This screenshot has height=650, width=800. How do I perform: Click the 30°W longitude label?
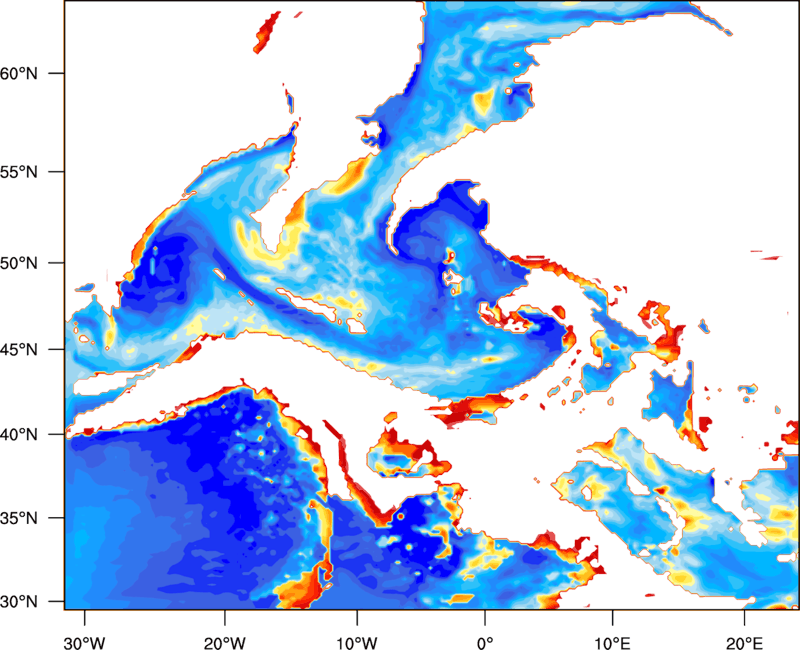[85, 643]
